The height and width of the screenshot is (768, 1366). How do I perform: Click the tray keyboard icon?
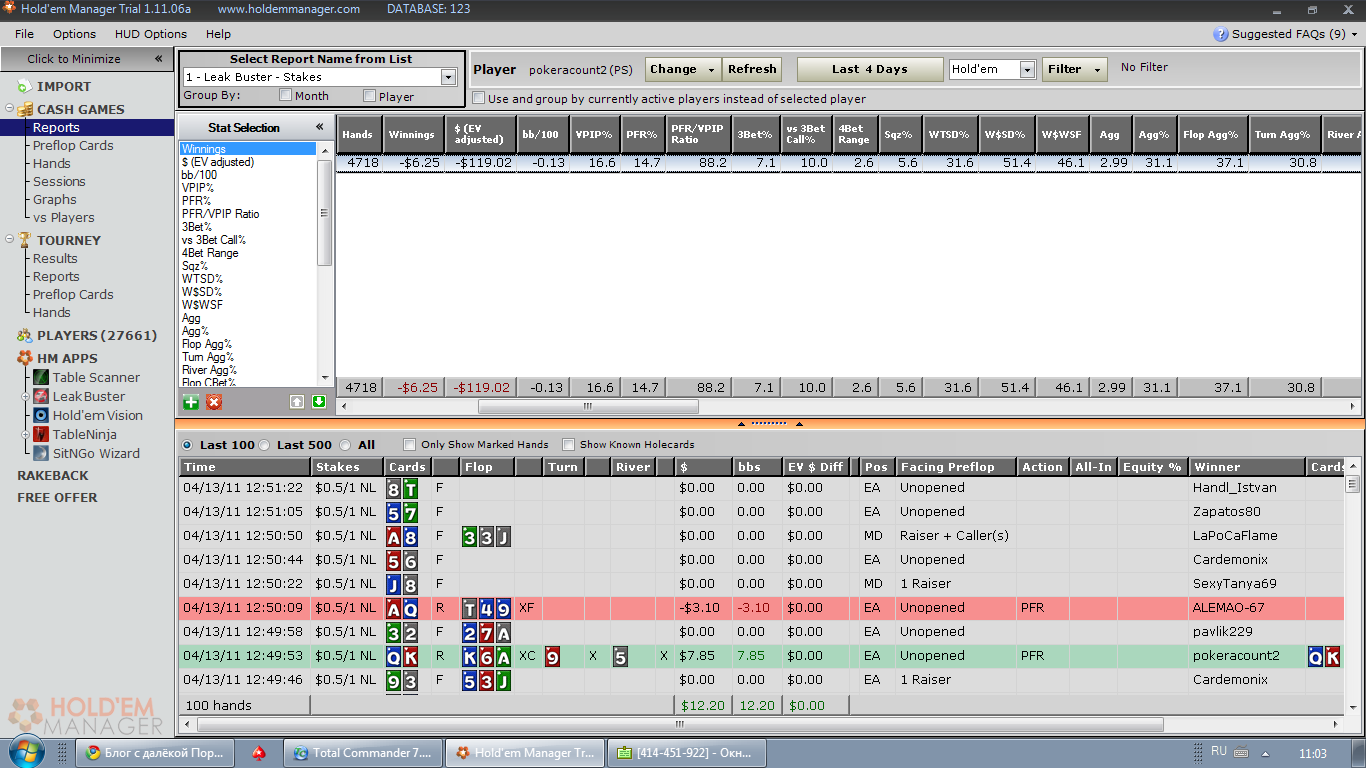[x=1241, y=753]
